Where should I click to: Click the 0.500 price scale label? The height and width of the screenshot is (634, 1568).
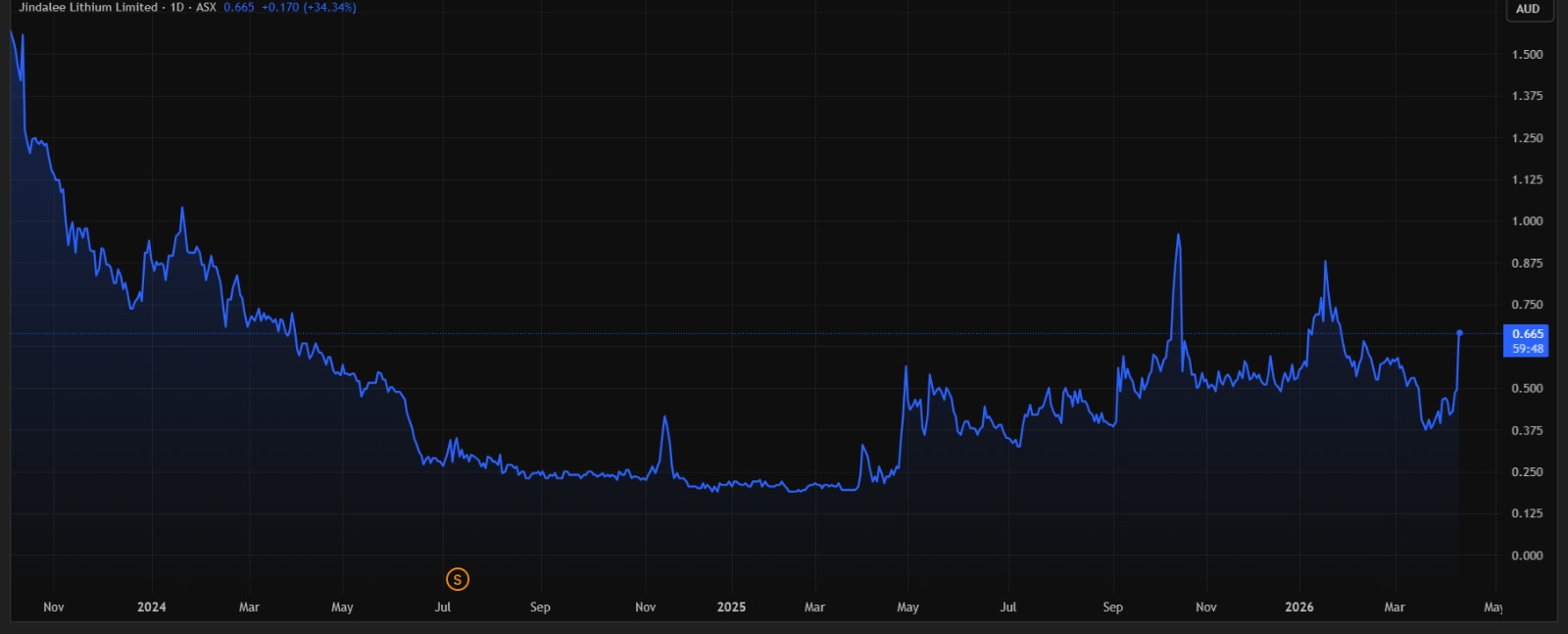pos(1527,388)
